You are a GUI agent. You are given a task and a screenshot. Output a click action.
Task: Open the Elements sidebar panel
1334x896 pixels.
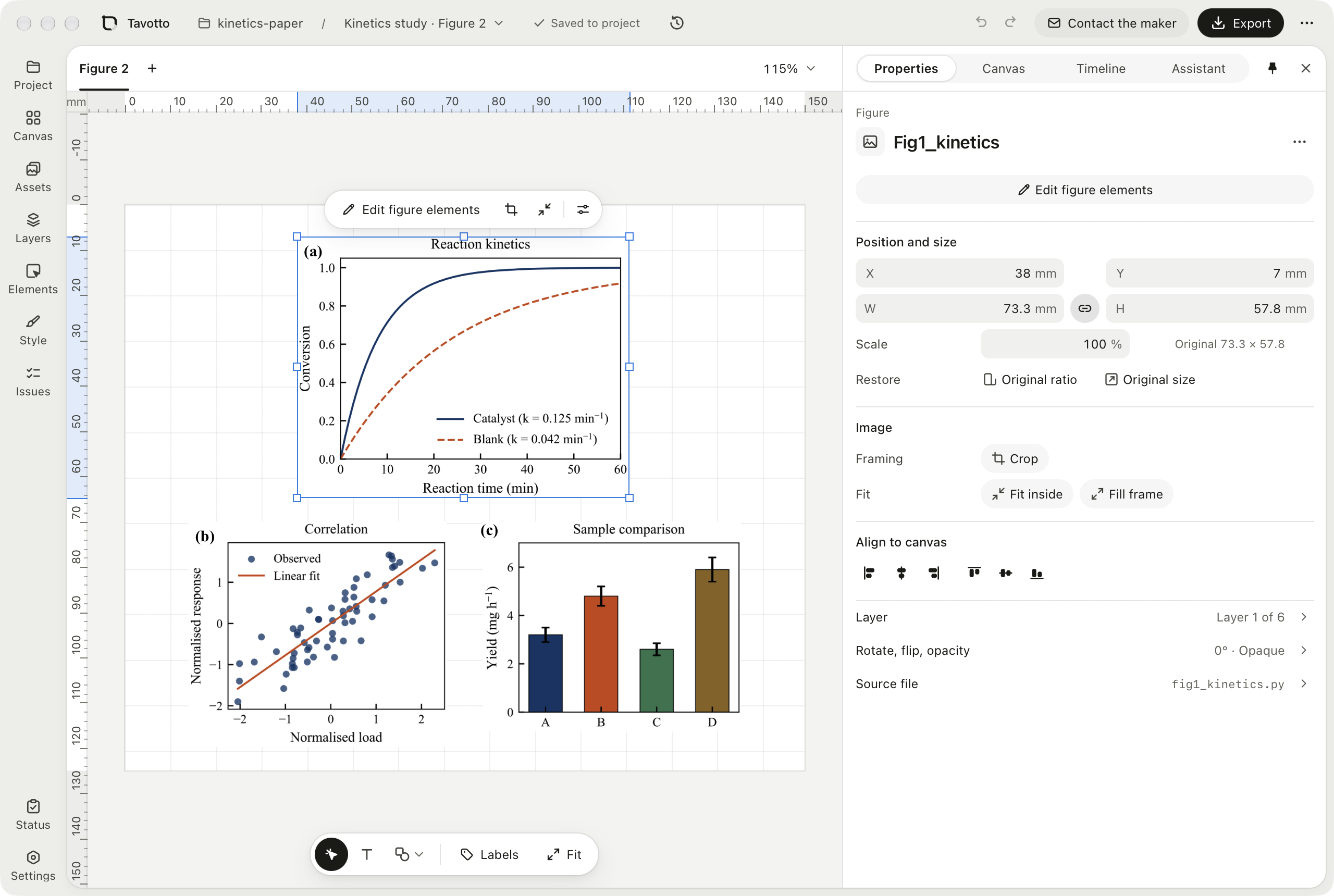tap(33, 279)
